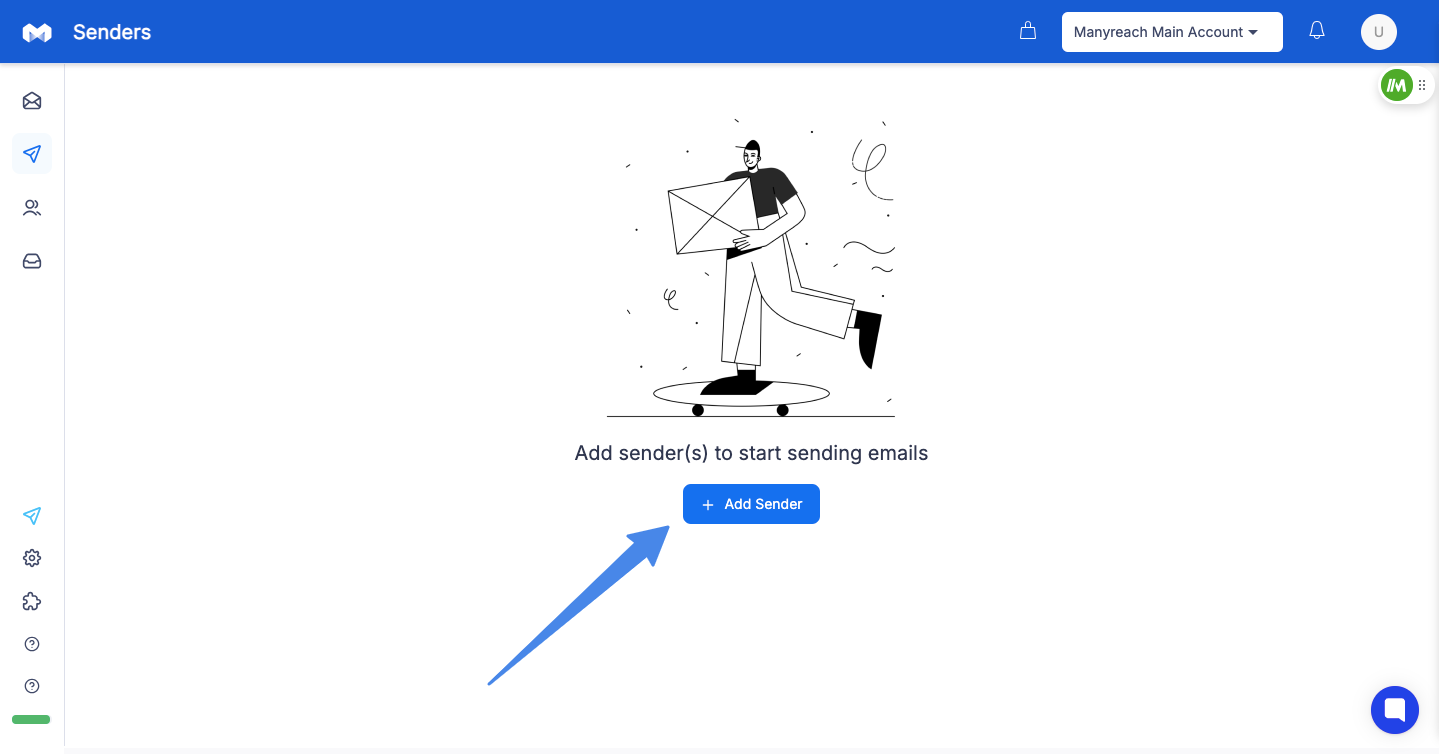
Task: Open integrations puzzle piece icon
Action: pos(32,601)
